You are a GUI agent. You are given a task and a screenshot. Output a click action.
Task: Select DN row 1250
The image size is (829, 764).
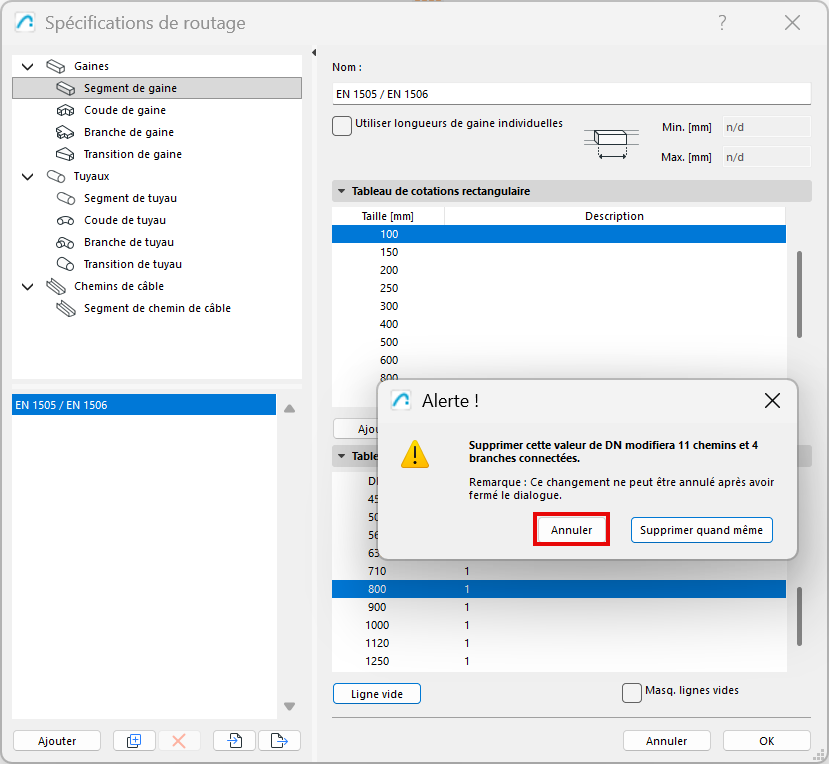pyautogui.click(x=559, y=661)
